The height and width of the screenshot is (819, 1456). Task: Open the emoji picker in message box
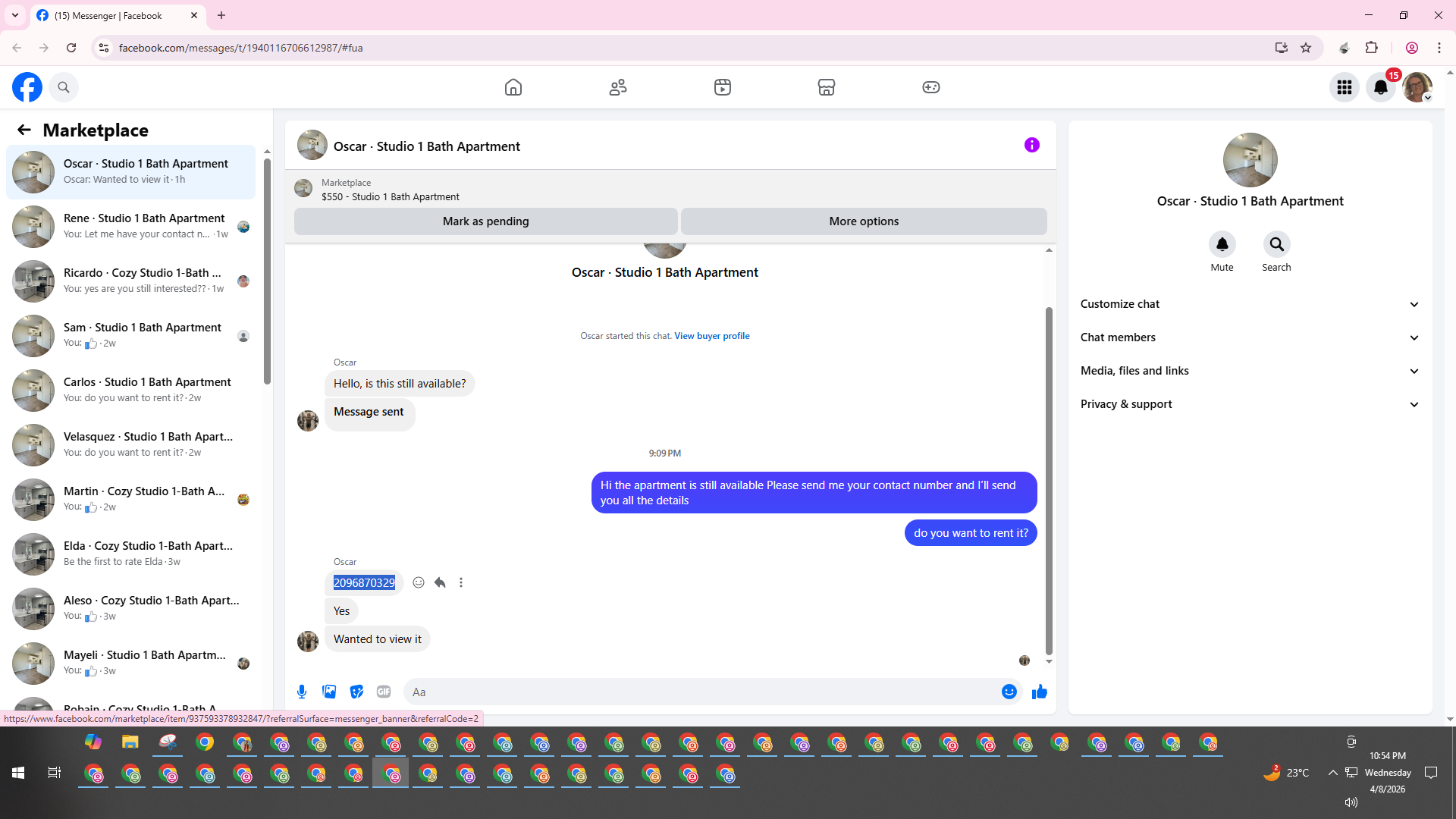coord(1009,692)
